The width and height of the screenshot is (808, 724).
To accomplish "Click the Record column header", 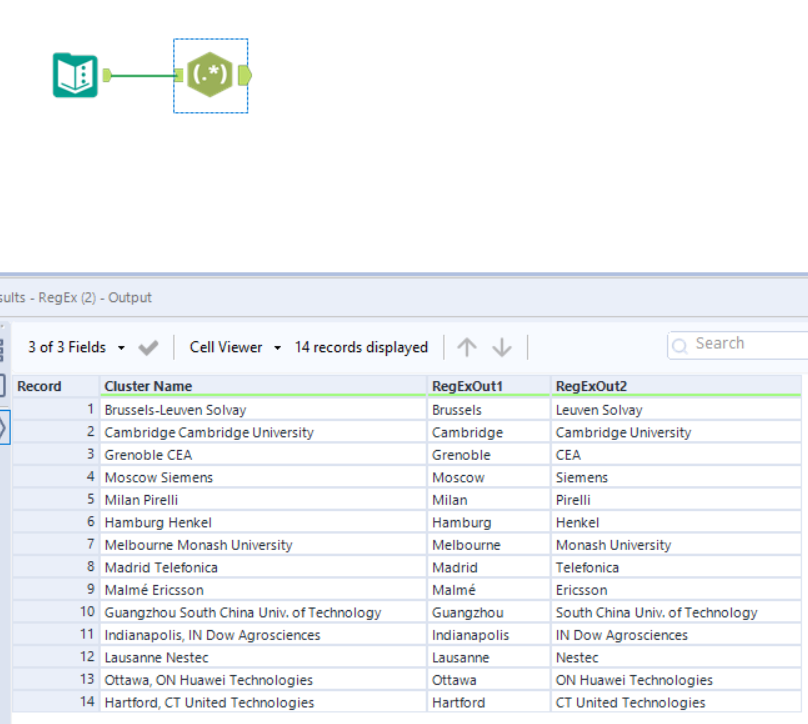I will click(40, 386).
